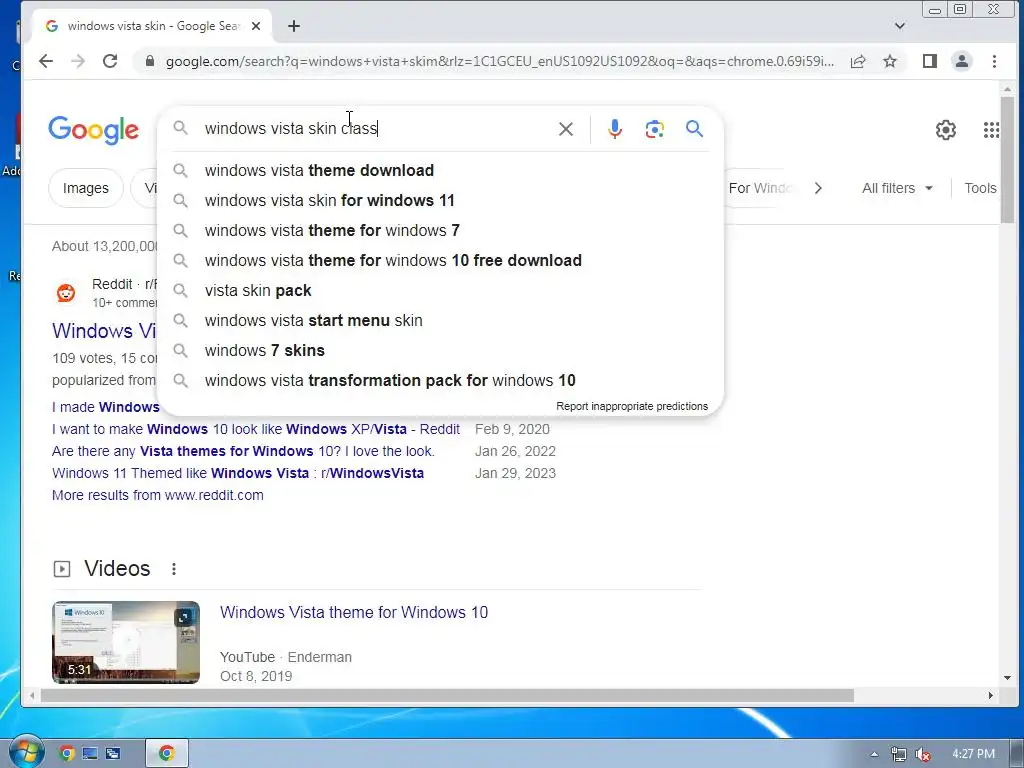This screenshot has height=768, width=1024.
Task: Click the page scroll-down arrow
Action: [x=1007, y=678]
